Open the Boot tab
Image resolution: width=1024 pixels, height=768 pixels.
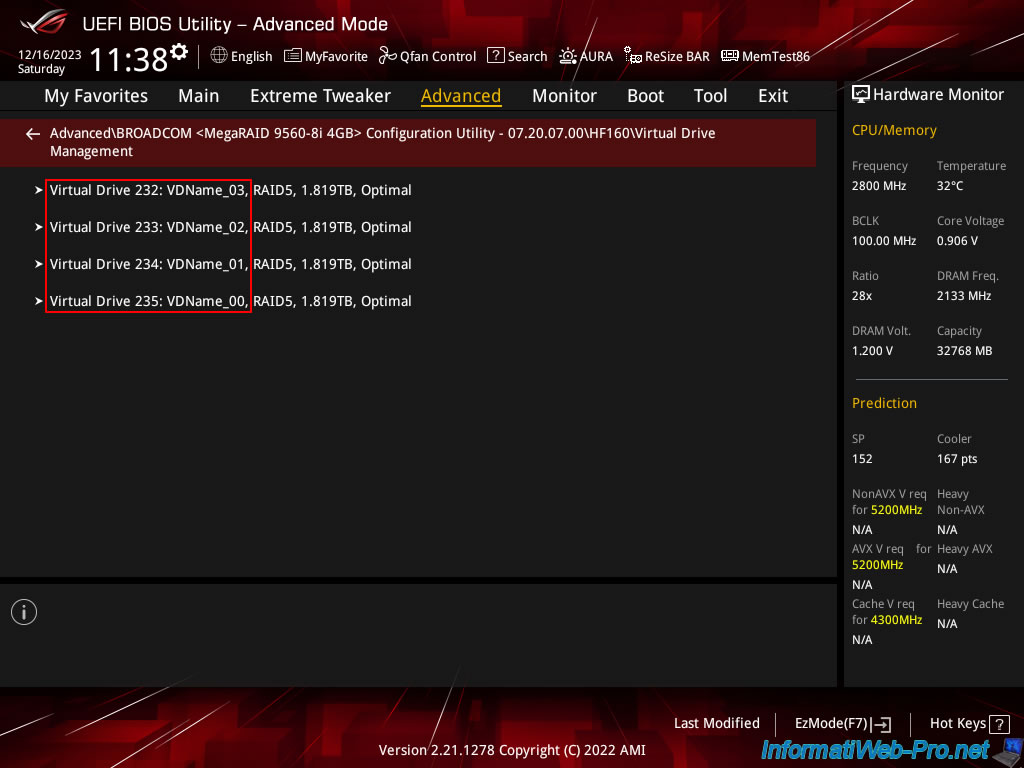[x=645, y=96]
